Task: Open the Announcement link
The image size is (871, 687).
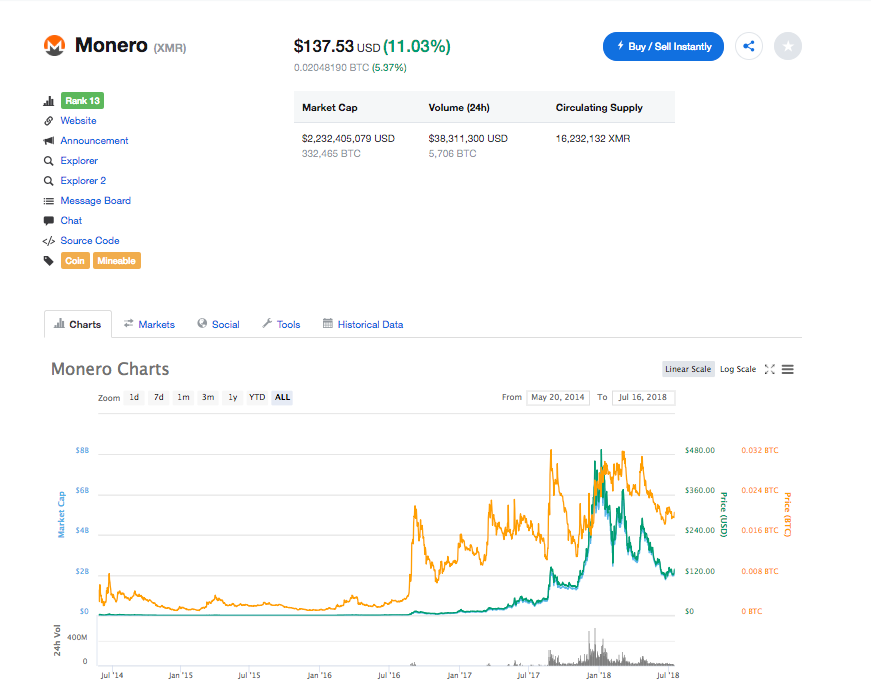Action: click(94, 141)
